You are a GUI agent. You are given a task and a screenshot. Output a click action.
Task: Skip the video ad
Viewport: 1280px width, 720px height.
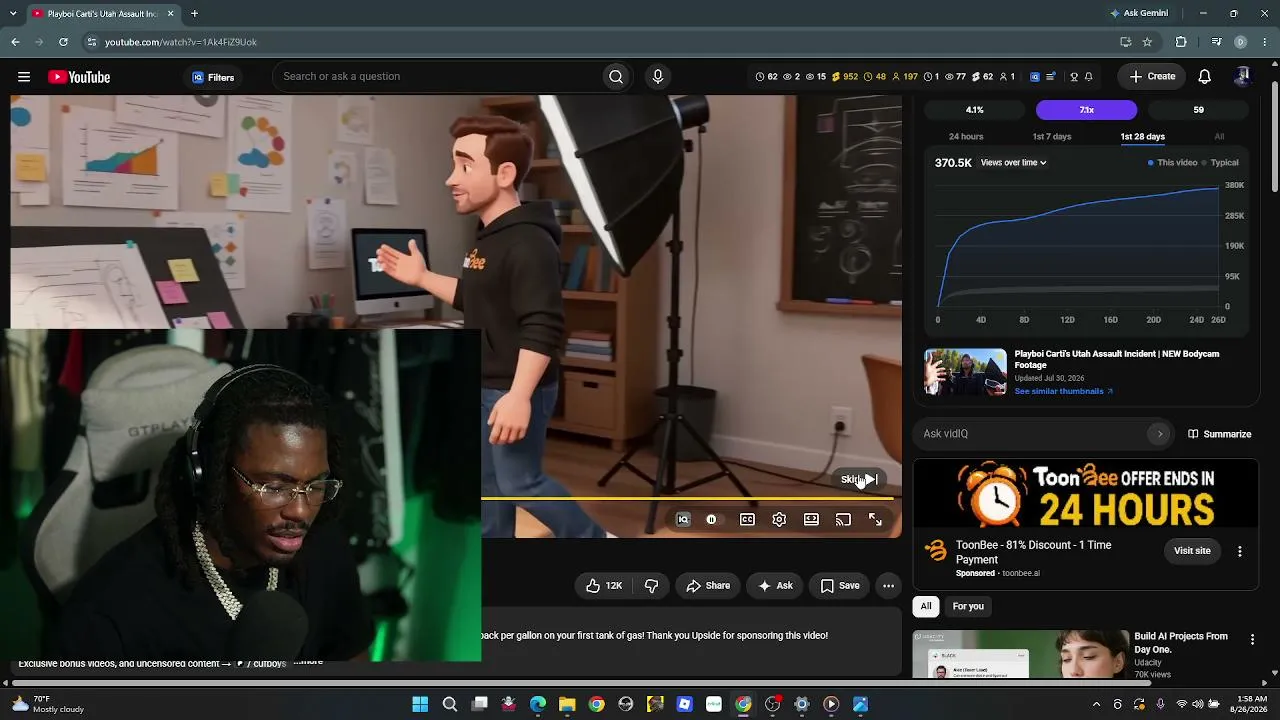coord(859,480)
